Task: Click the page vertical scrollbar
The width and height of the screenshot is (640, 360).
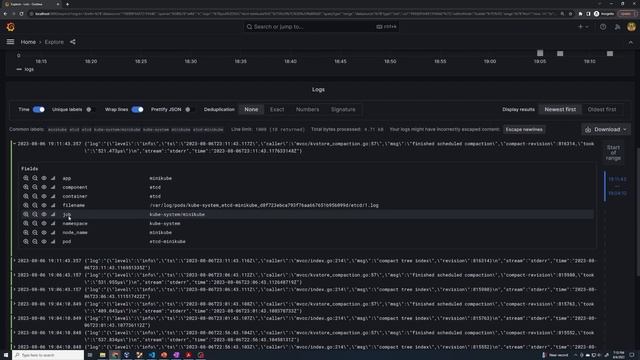Action: tap(638, 212)
